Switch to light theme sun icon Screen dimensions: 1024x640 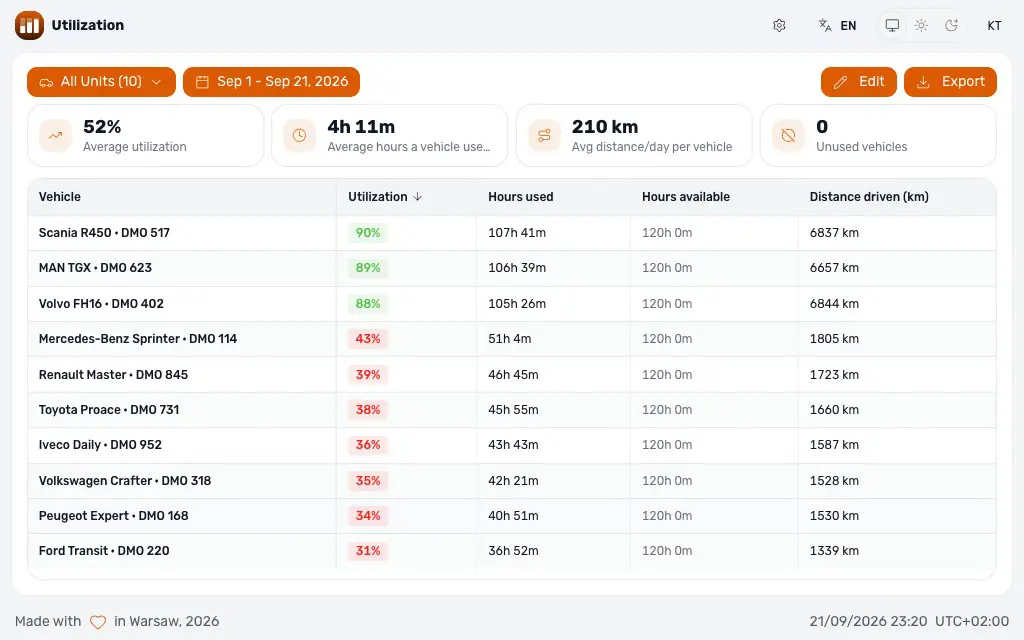[x=921, y=25]
